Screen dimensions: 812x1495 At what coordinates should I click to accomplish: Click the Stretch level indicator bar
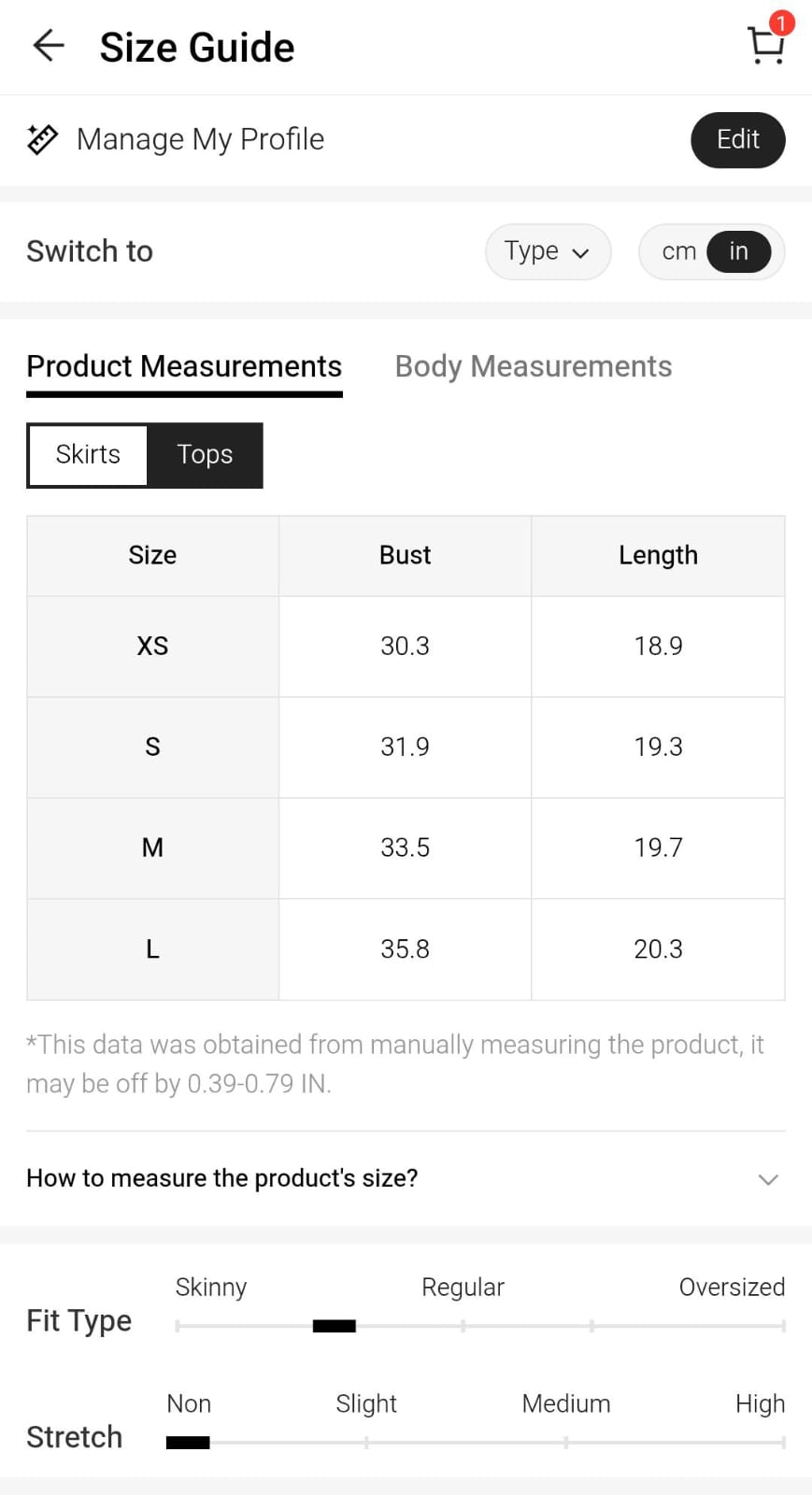click(x=188, y=1443)
